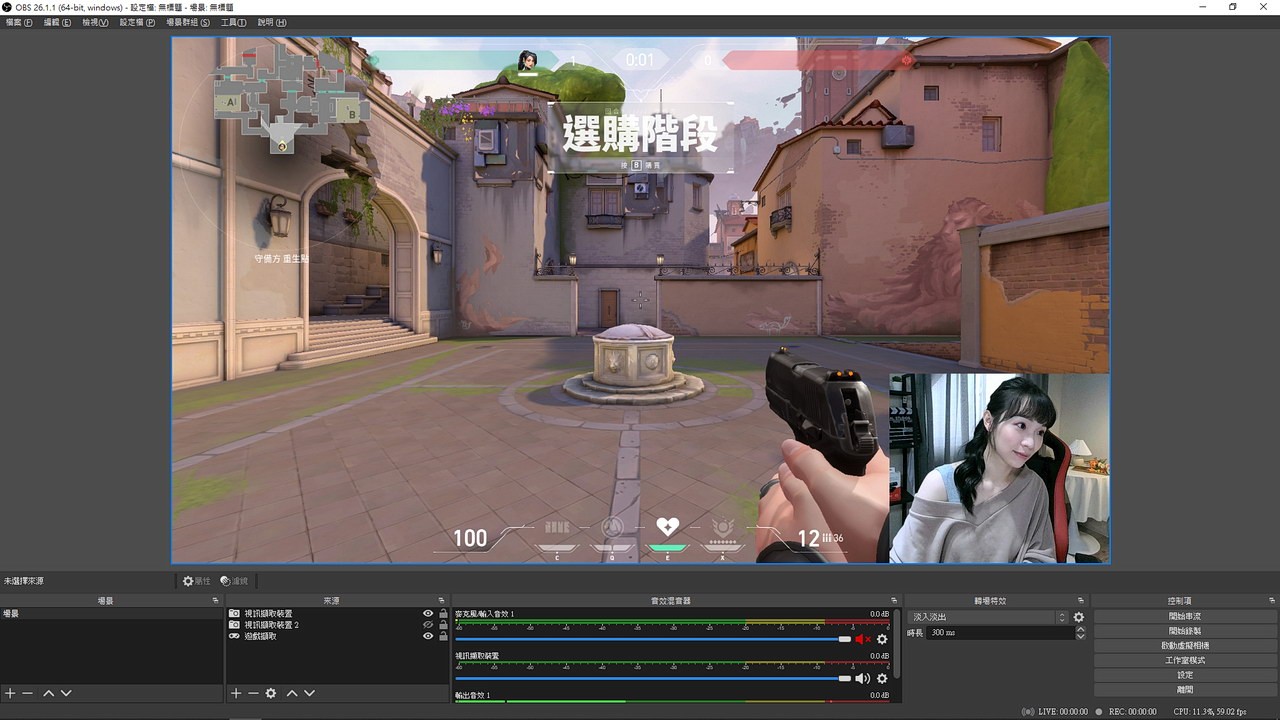Screen dimensions: 1280x720
Task: Click the CPU: 11.3%, 59.02 fps status text
Action: pos(1210,711)
